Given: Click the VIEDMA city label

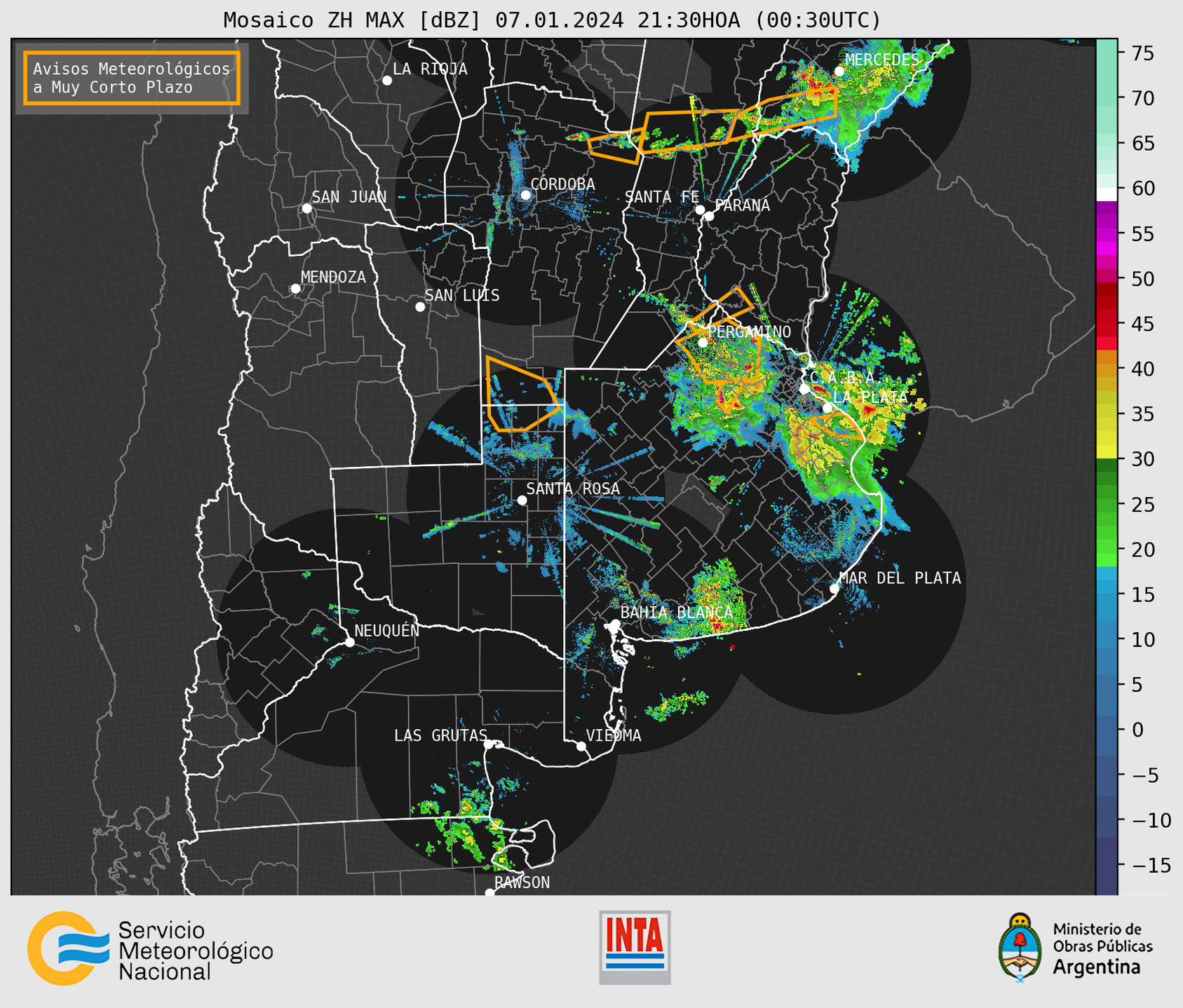Looking at the screenshot, I should (x=614, y=735).
